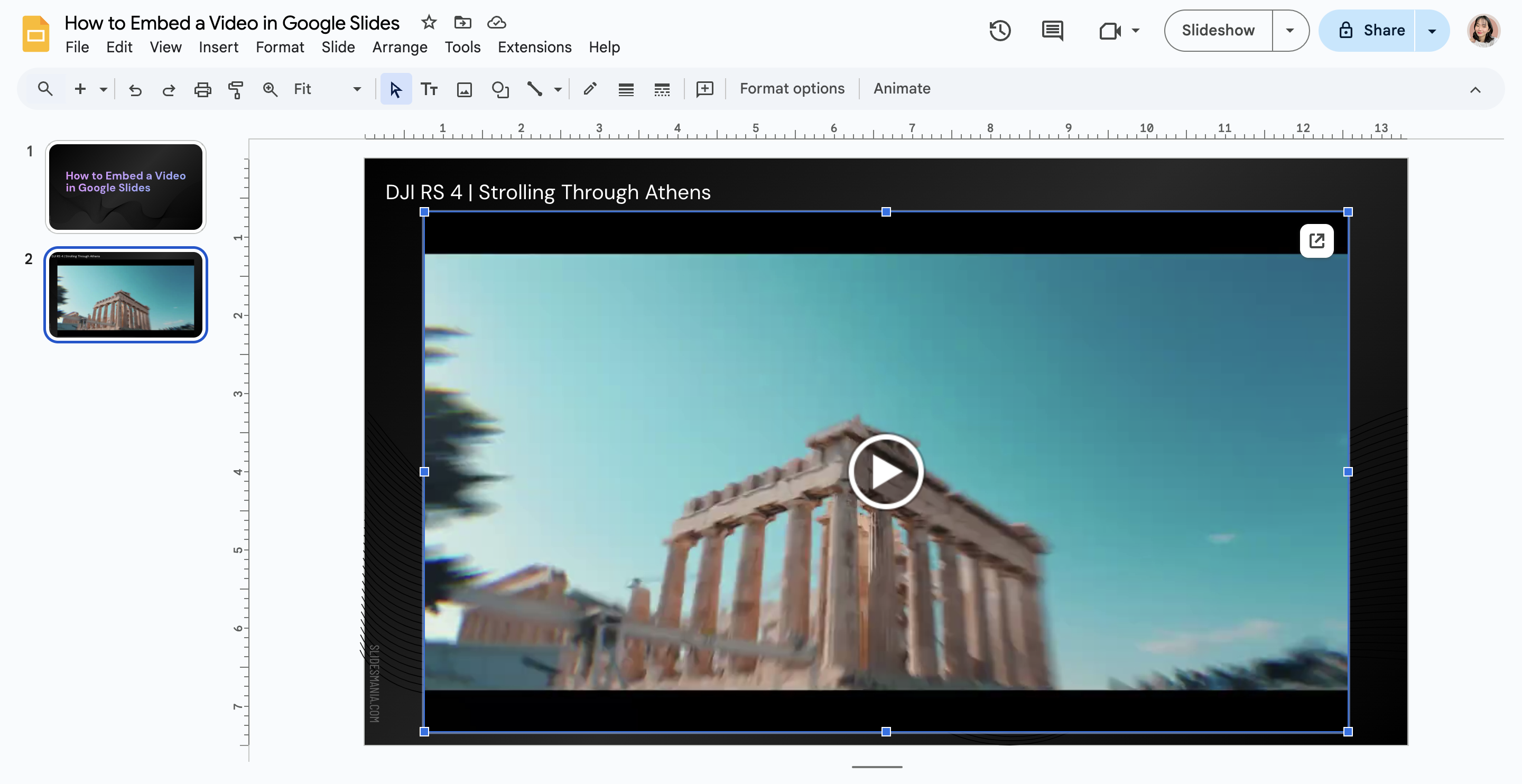Open the File menu

click(x=77, y=46)
